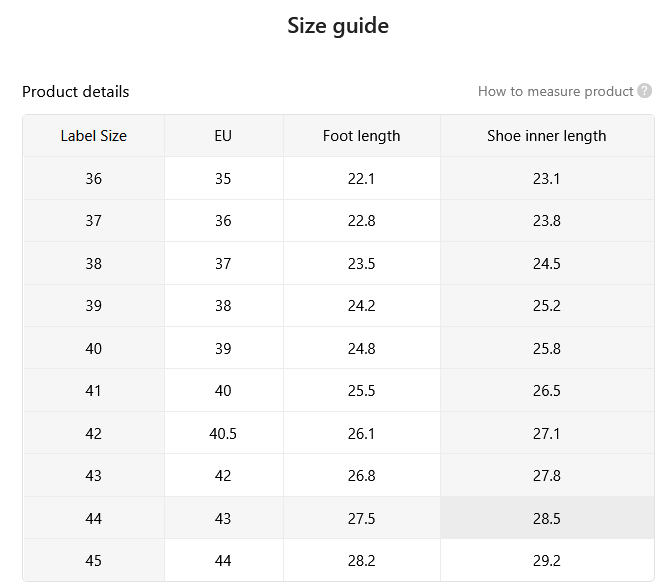Click the label size 42 cell
The width and height of the screenshot is (662, 582).
[x=94, y=433]
